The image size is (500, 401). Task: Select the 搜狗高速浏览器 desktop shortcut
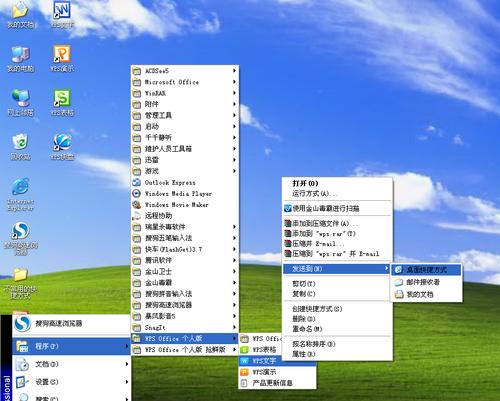pos(20,238)
